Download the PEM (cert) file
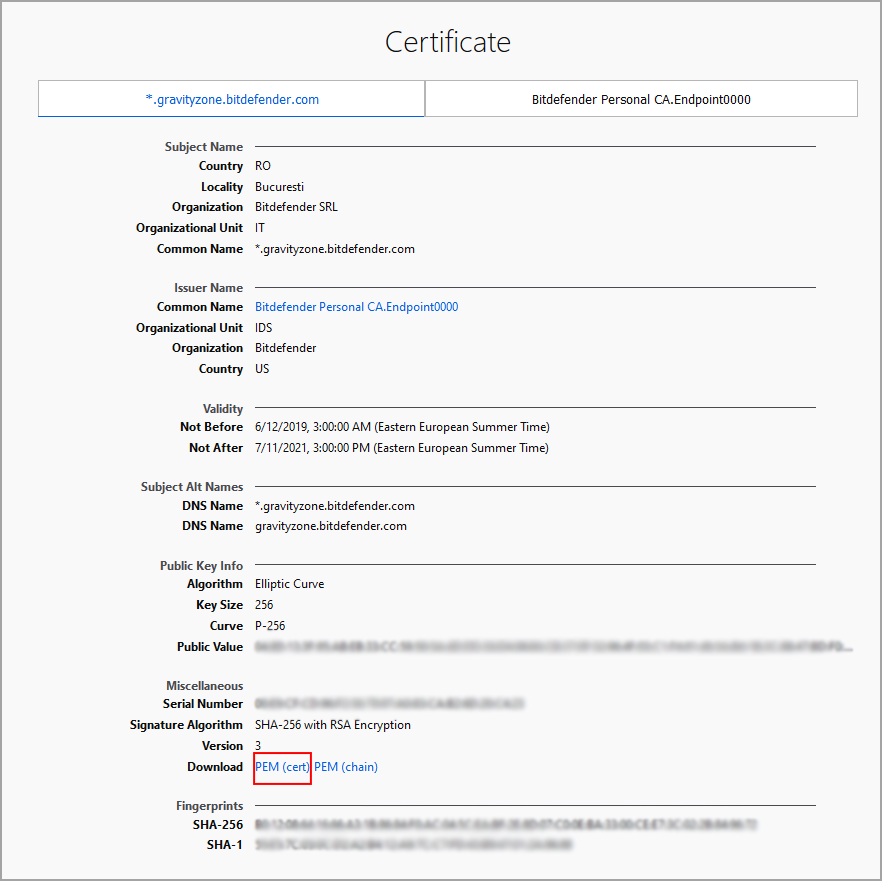The width and height of the screenshot is (882, 881). click(282, 767)
